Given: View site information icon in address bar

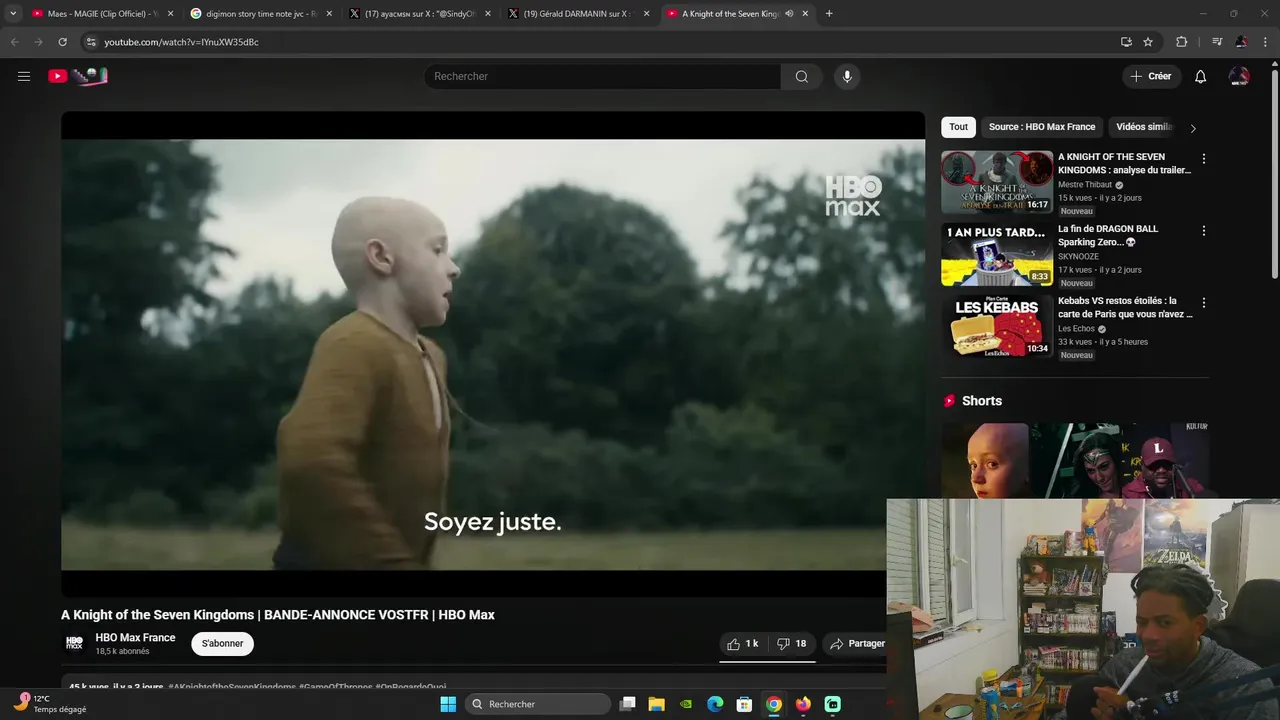Looking at the screenshot, I should pos(91,42).
